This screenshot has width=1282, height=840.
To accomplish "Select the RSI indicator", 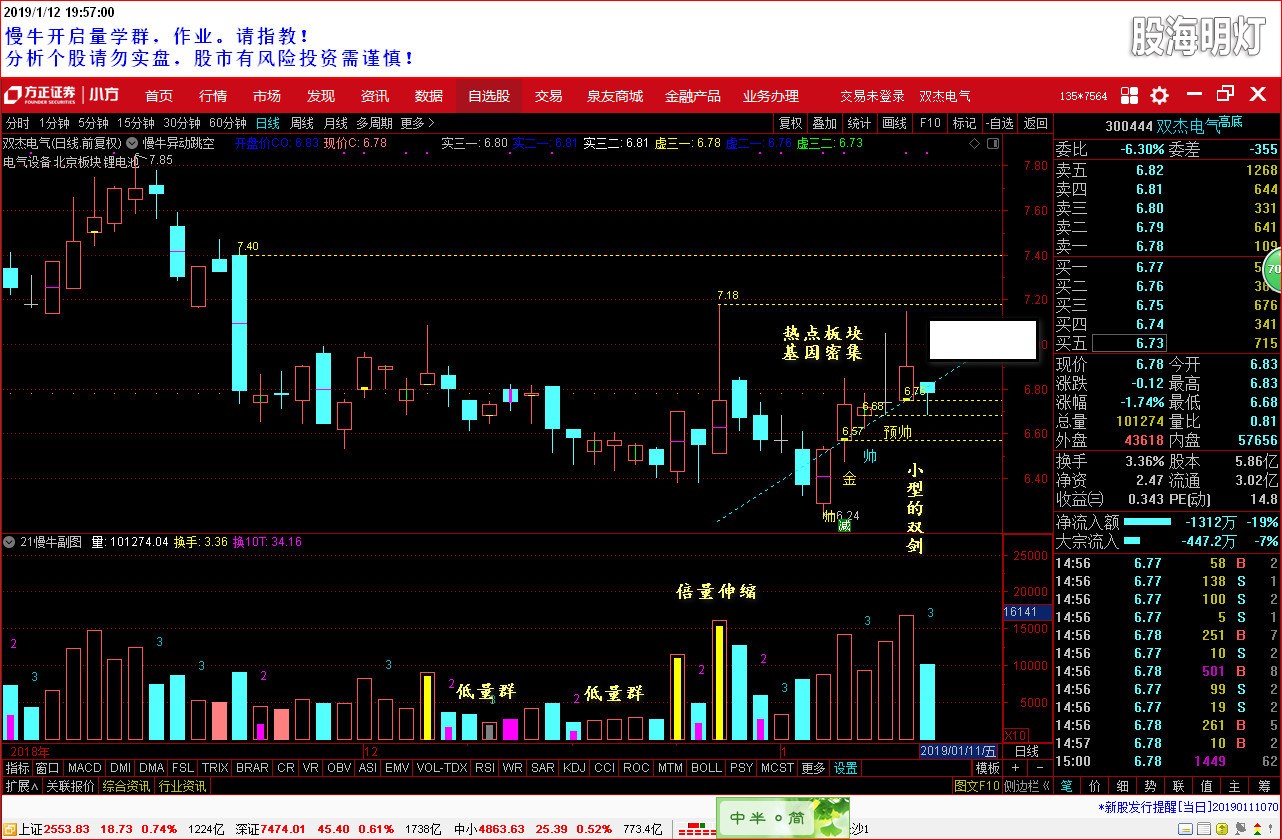I will pyautogui.click(x=485, y=768).
